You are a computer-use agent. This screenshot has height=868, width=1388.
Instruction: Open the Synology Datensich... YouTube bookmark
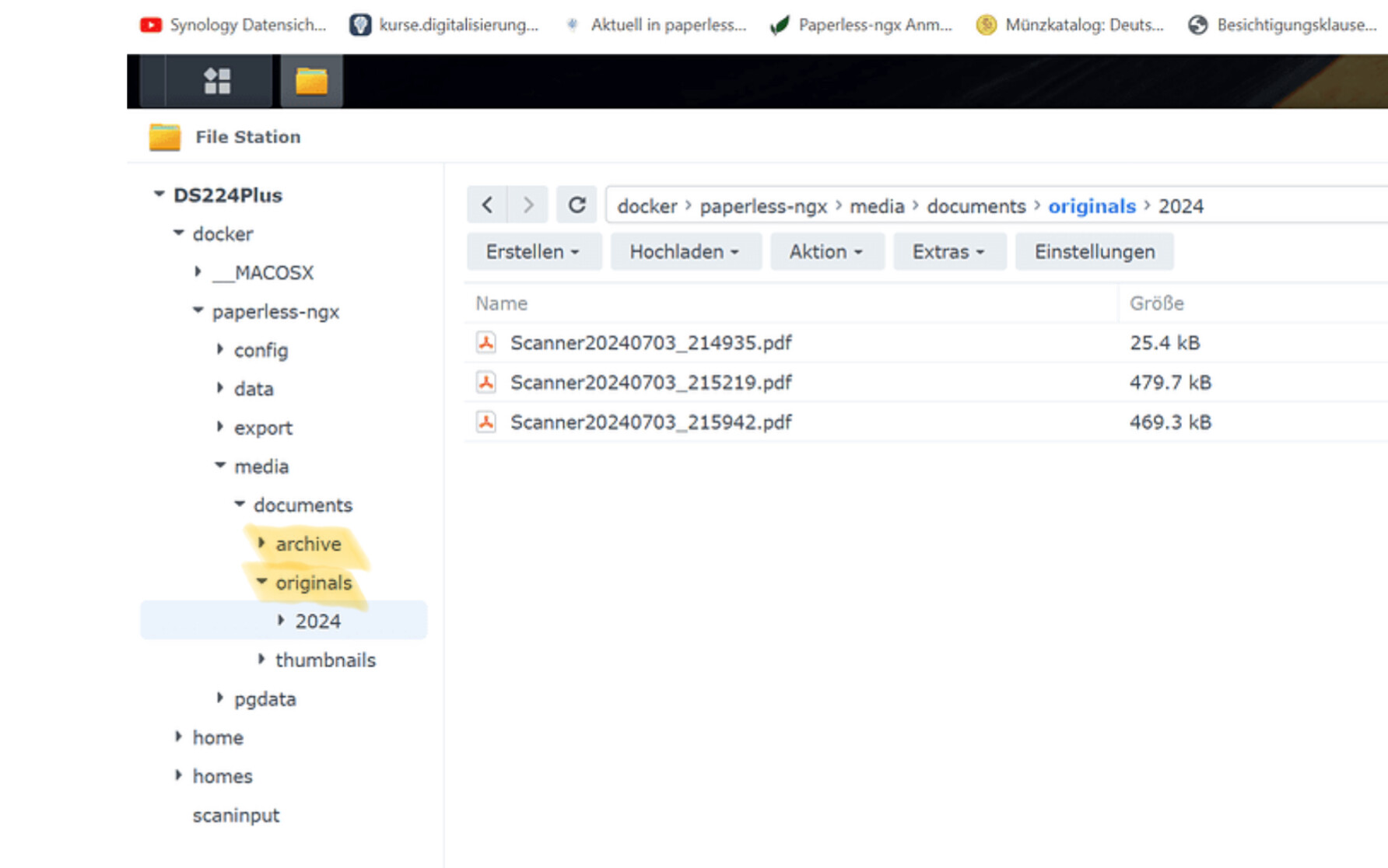tap(233, 25)
